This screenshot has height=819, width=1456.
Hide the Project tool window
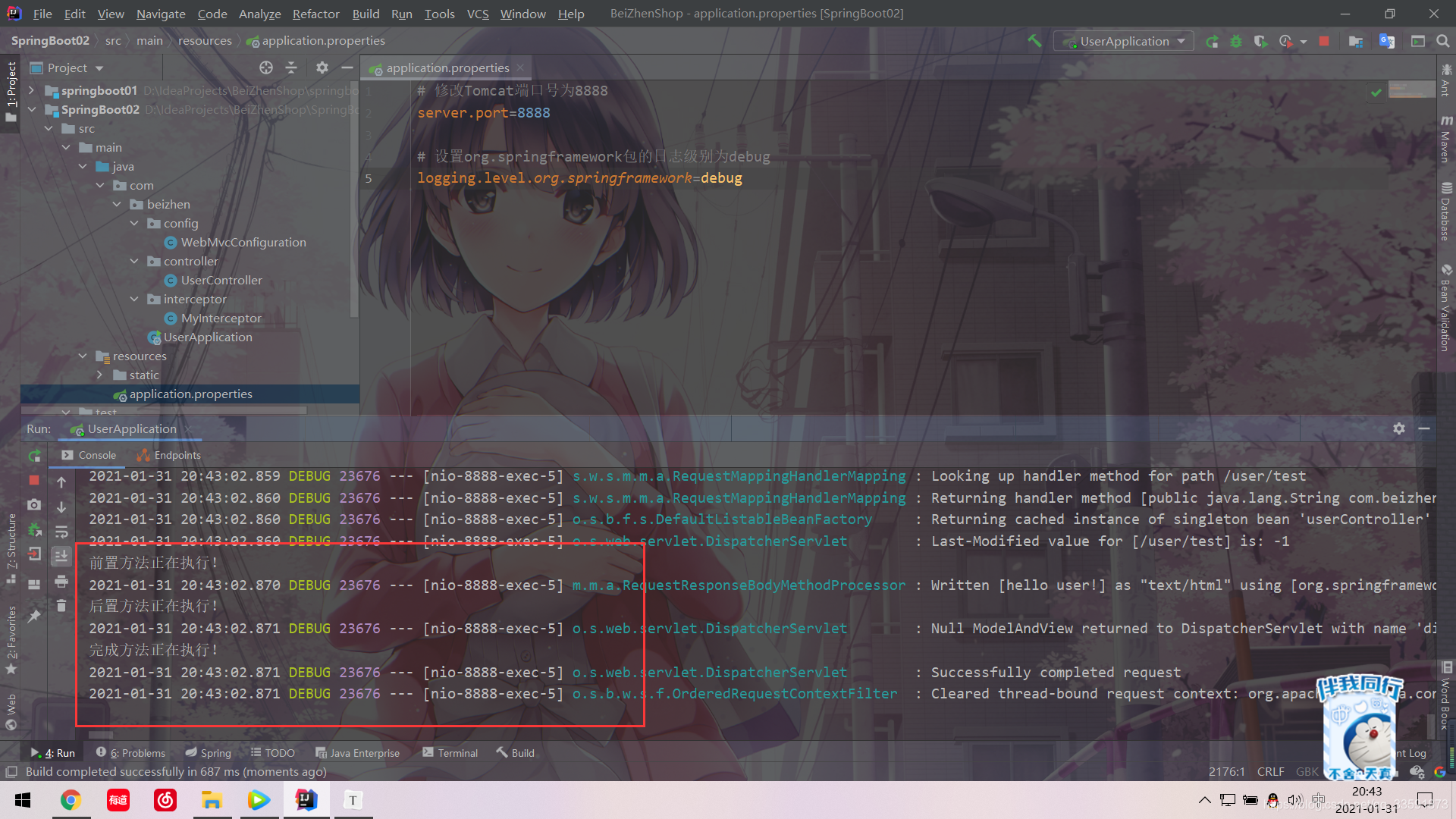(347, 67)
